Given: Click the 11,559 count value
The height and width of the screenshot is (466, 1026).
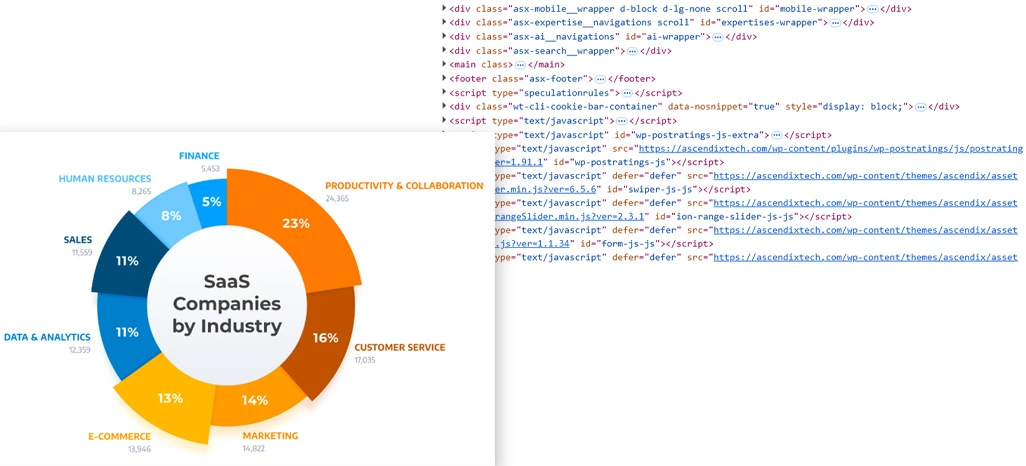Looking at the screenshot, I should [82, 252].
